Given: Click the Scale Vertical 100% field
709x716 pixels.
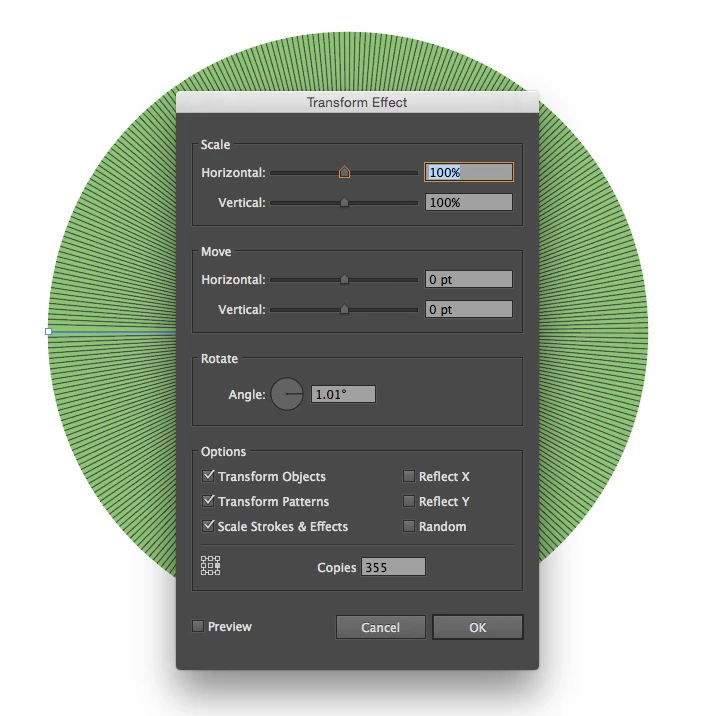Looking at the screenshot, I should (469, 202).
